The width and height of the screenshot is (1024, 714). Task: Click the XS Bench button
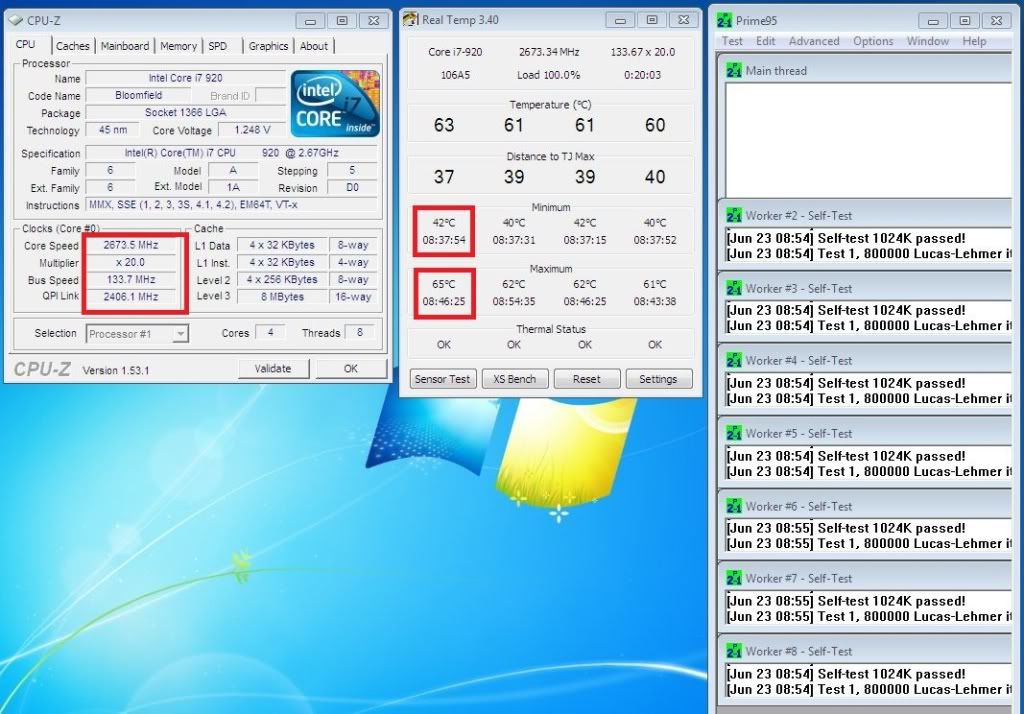[515, 379]
